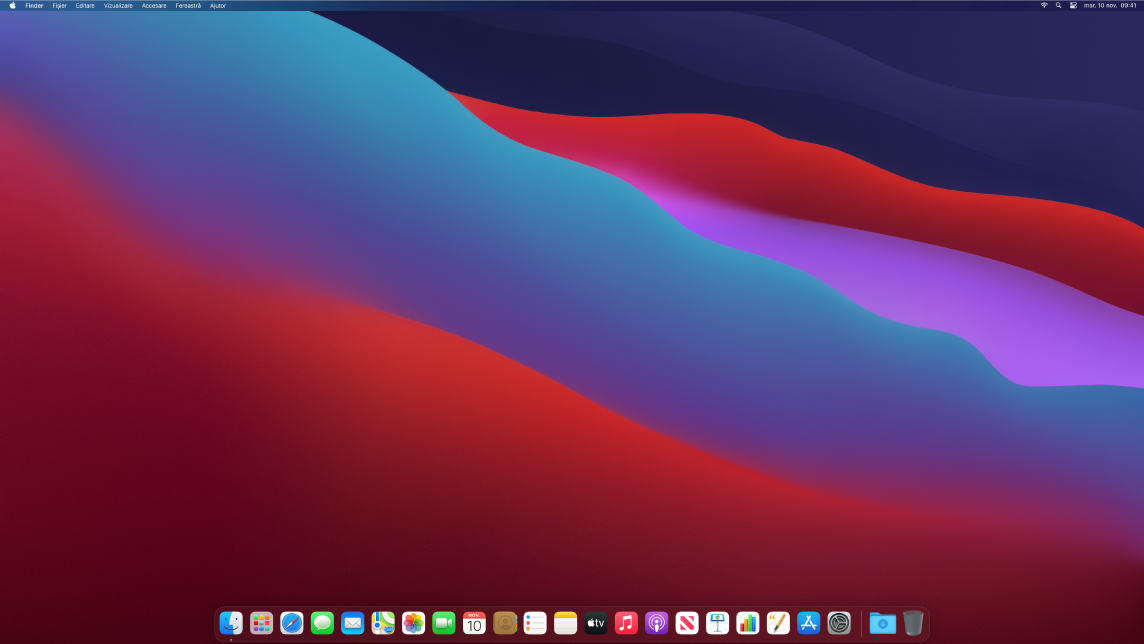This screenshot has width=1144, height=644.
Task: Launch the Music app
Action: point(625,623)
